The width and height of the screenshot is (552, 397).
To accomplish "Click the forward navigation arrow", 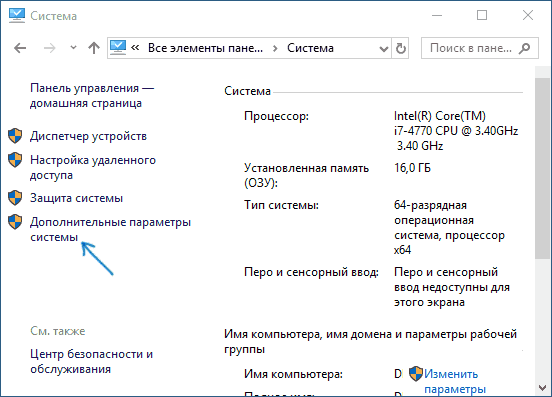I will tap(50, 48).
